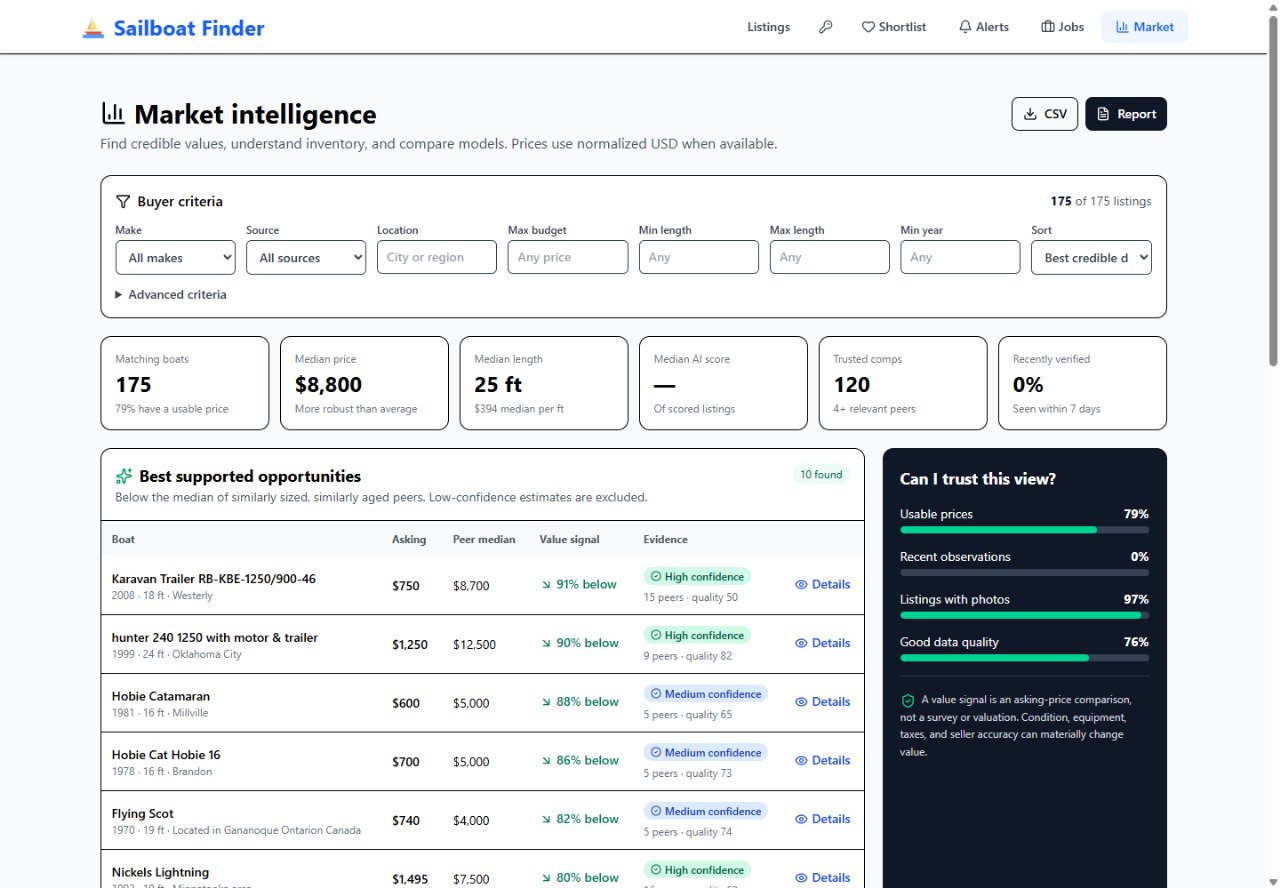1280x888 pixels.
Task: Click the '10 found' badge
Action: pyautogui.click(x=821, y=475)
